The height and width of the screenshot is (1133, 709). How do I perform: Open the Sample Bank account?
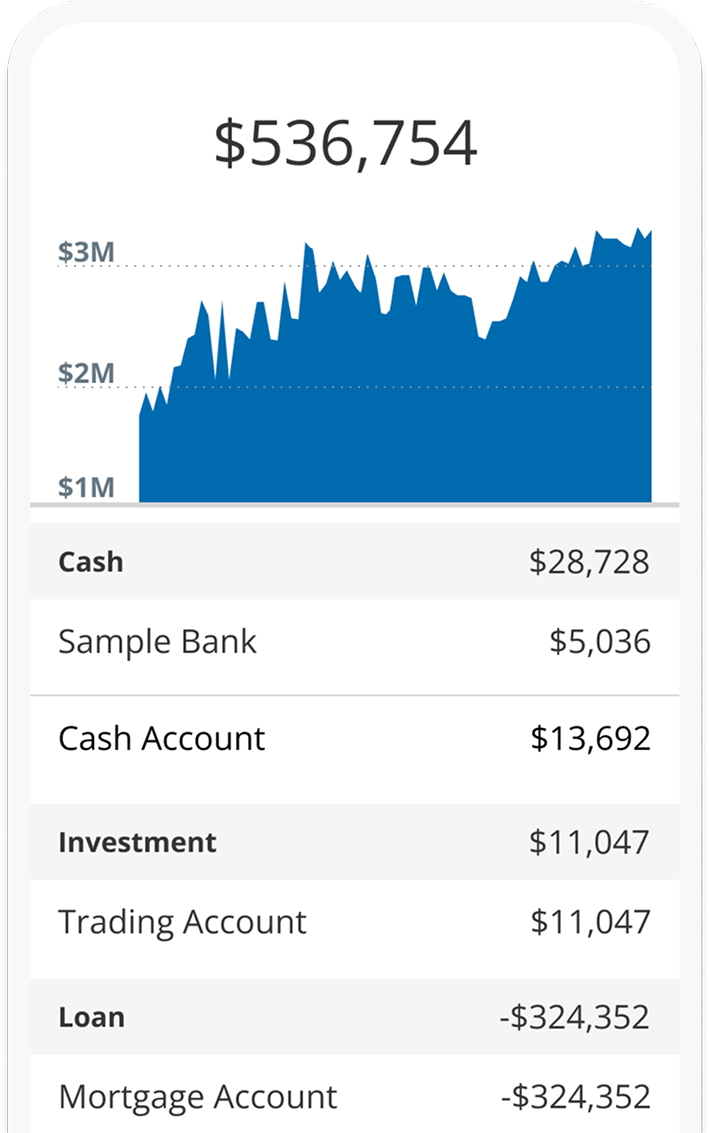click(157, 642)
